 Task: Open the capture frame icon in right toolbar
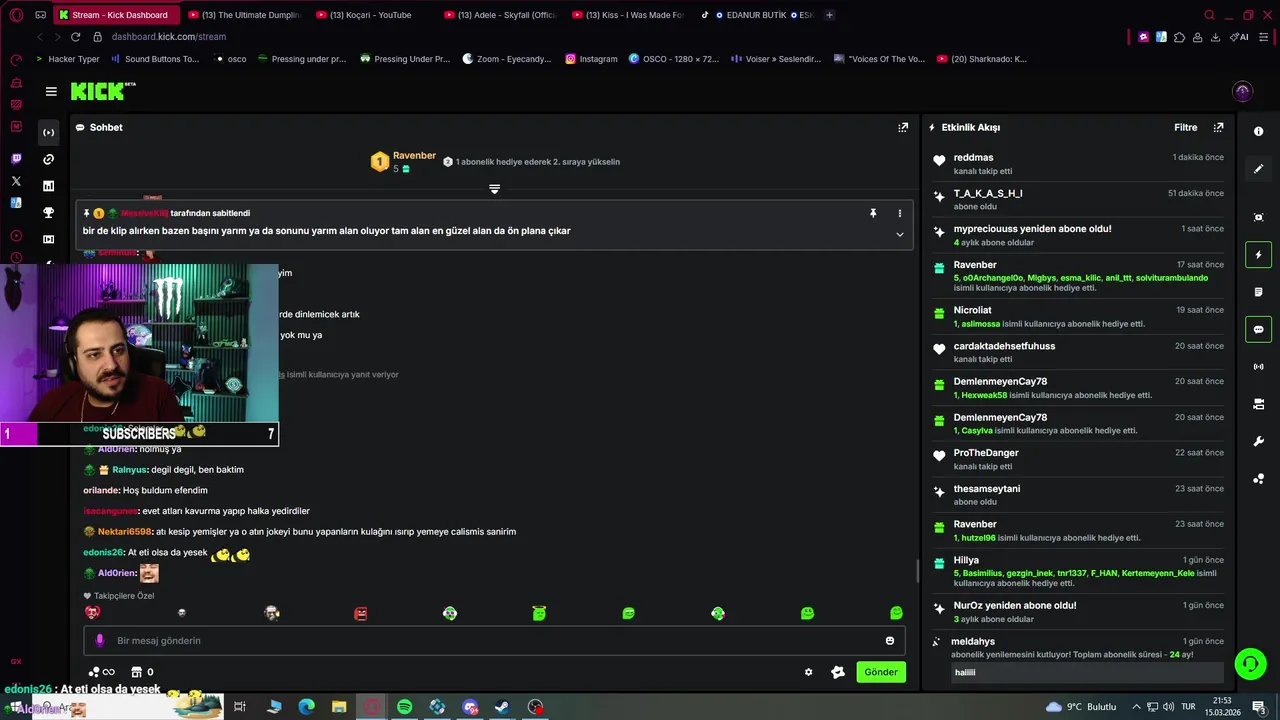1258,217
